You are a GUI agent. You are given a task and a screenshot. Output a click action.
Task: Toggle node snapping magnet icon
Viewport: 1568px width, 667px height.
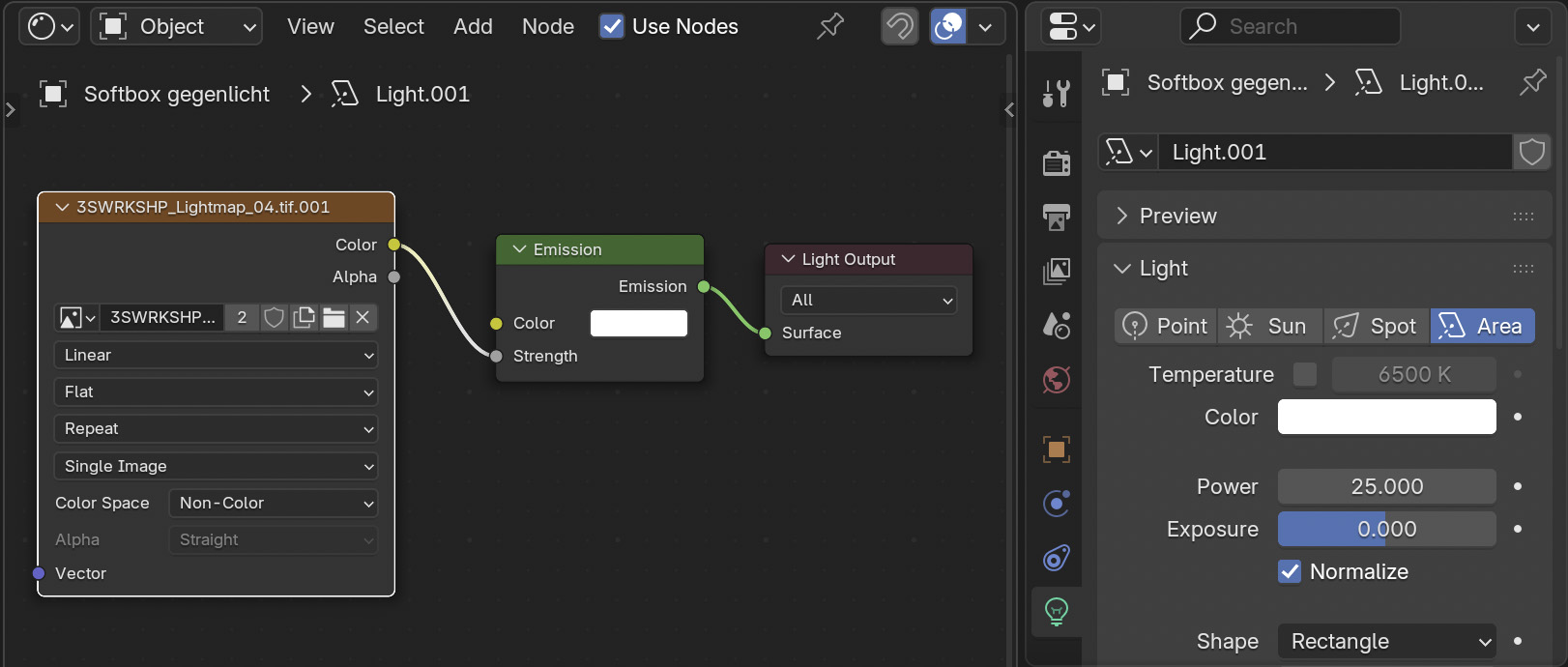(x=899, y=26)
